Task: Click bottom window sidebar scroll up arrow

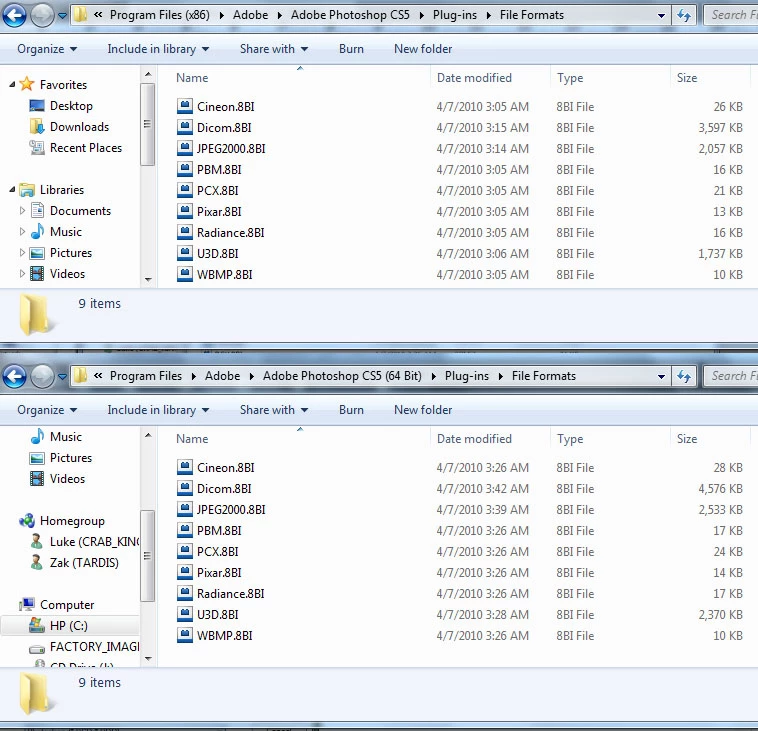Action: pyautogui.click(x=148, y=436)
